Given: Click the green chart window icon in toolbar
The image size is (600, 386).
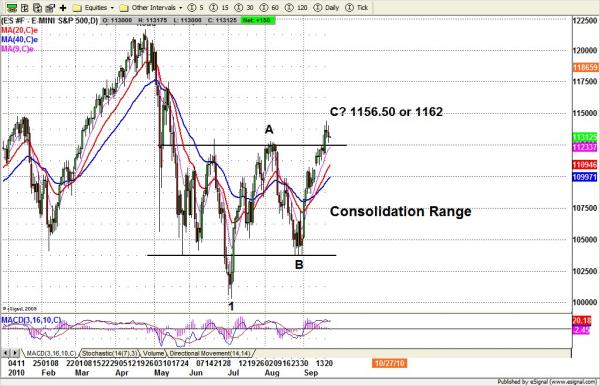Looking at the screenshot, I should 11,7.
